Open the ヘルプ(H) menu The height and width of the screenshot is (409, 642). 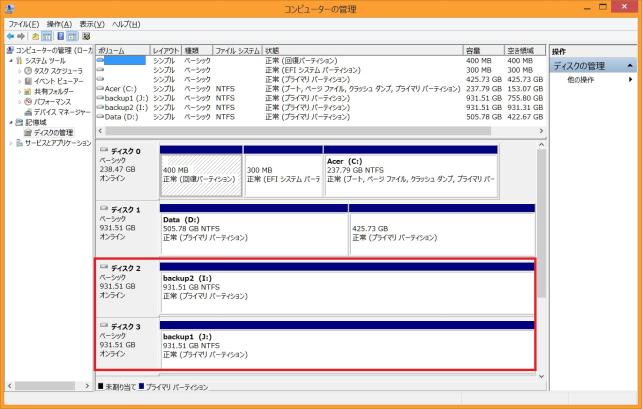click(126, 24)
